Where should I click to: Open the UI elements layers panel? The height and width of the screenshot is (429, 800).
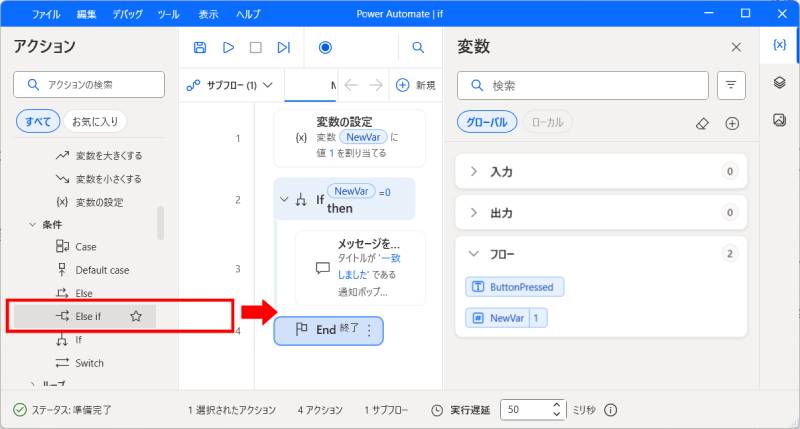pos(780,83)
